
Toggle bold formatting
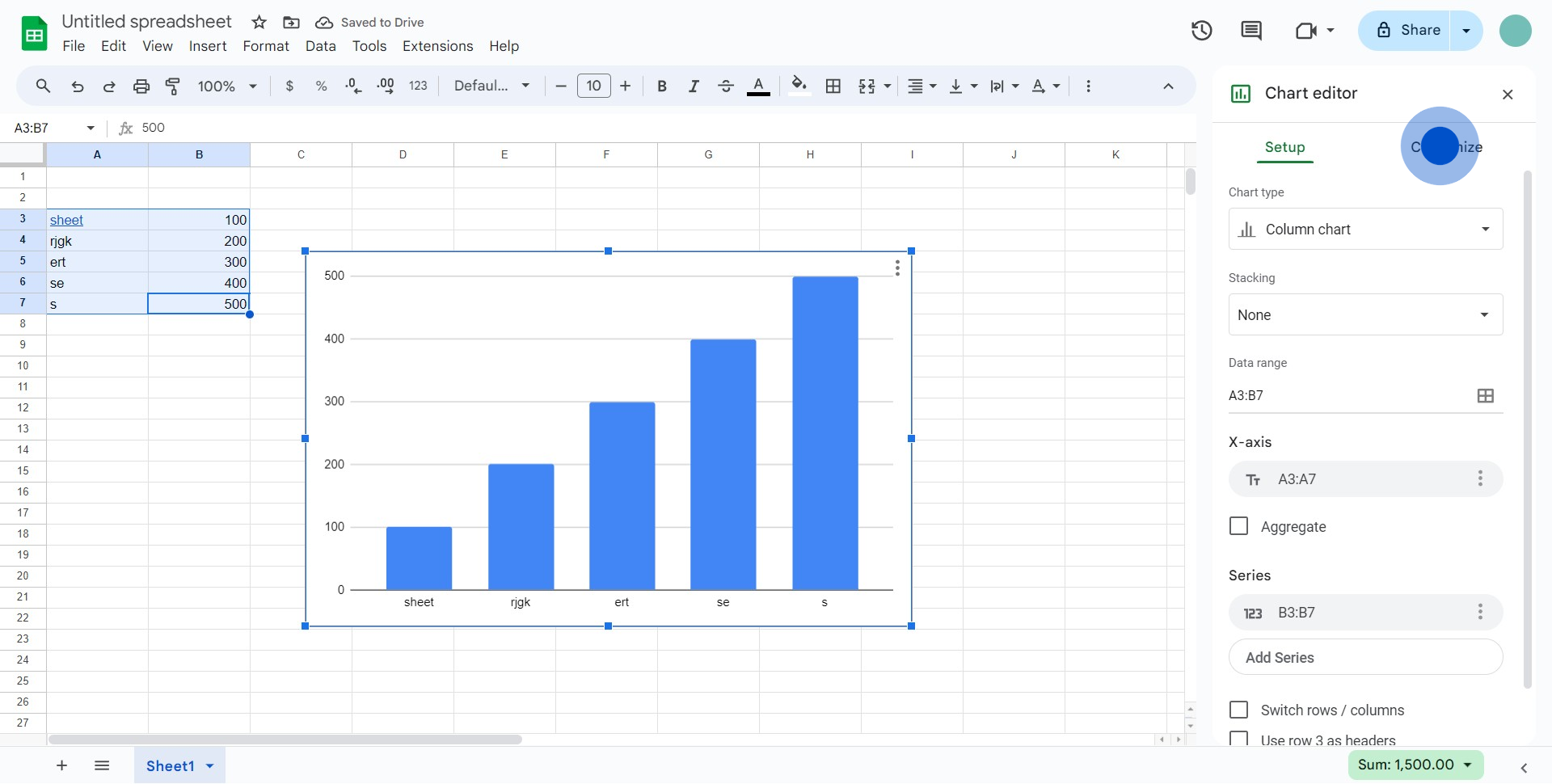[x=662, y=86]
